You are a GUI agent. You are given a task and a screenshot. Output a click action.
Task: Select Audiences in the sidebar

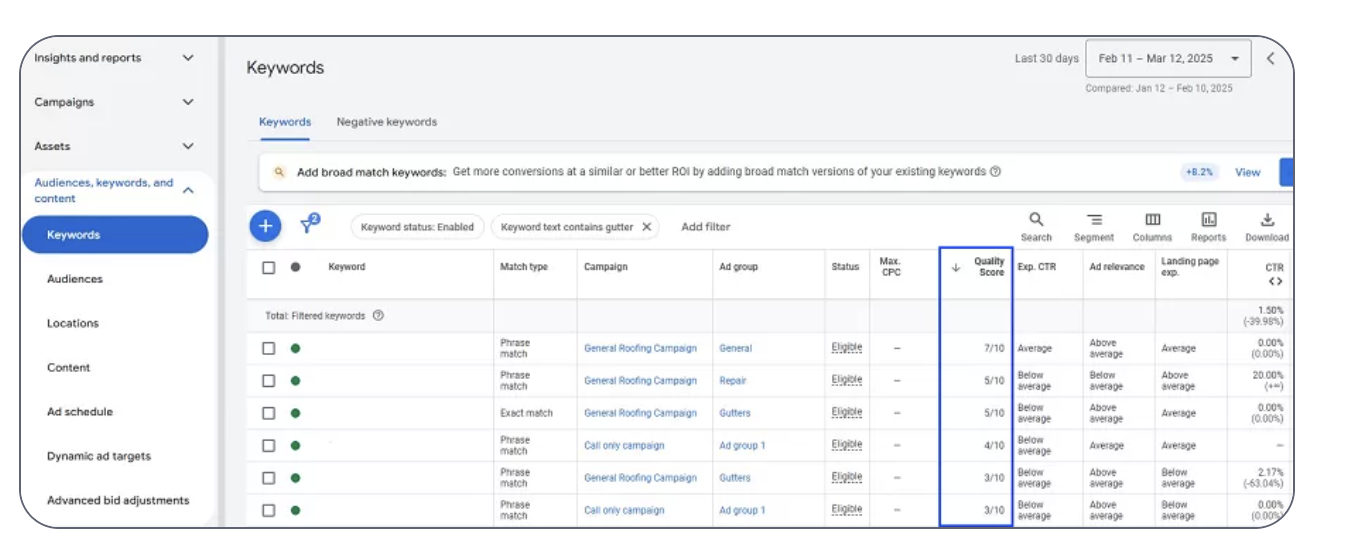(75, 279)
